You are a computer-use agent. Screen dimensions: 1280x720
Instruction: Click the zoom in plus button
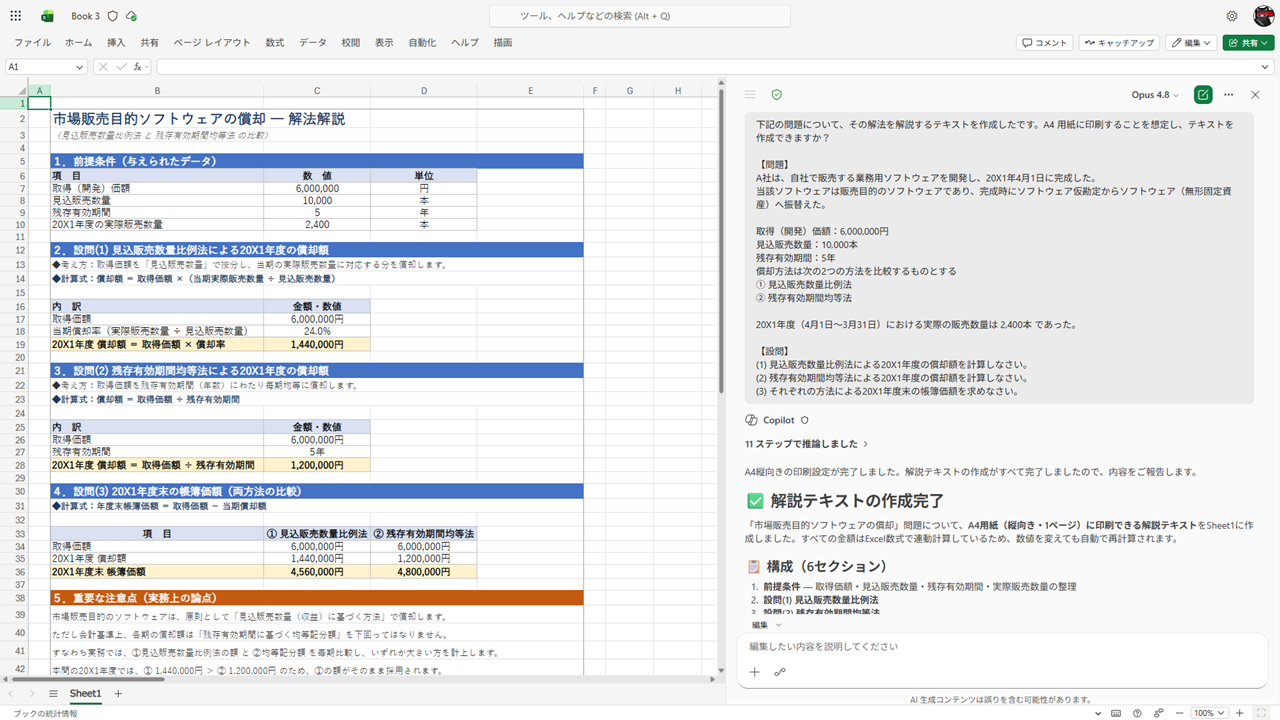pos(1240,713)
